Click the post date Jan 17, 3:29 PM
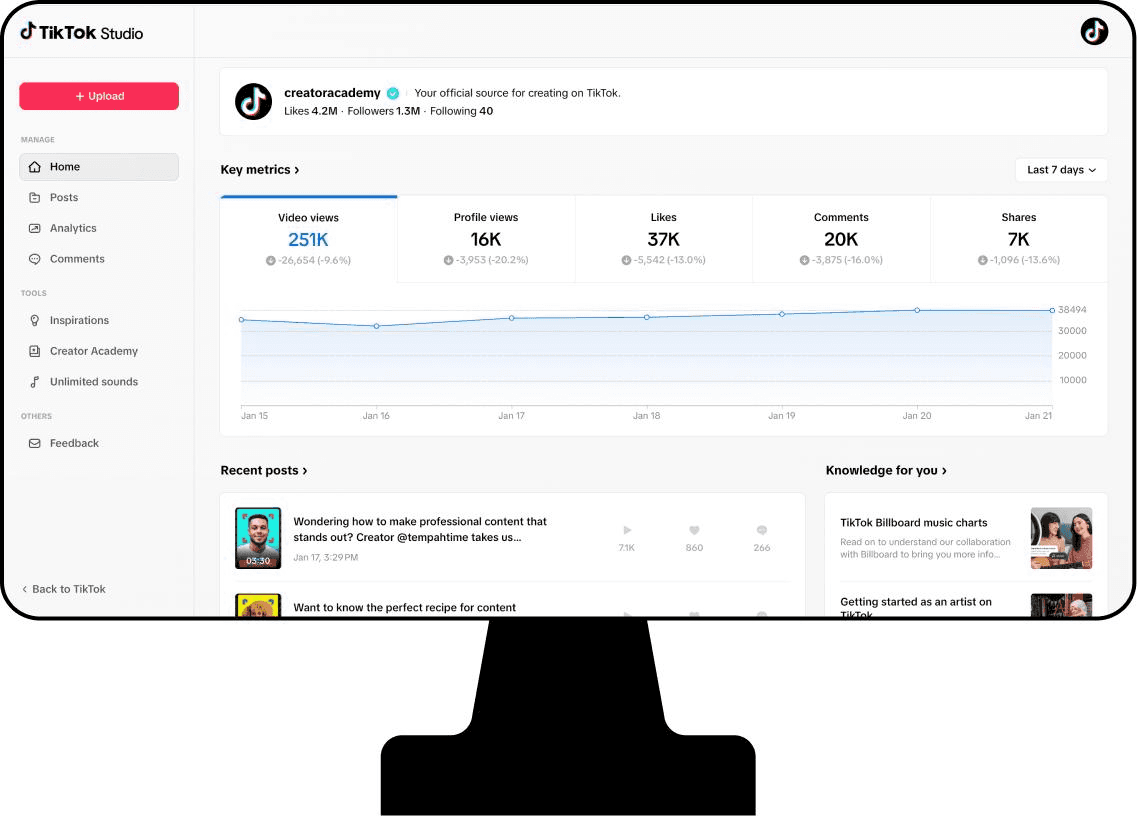Screen dimensions: 1137x816 coord(326,558)
